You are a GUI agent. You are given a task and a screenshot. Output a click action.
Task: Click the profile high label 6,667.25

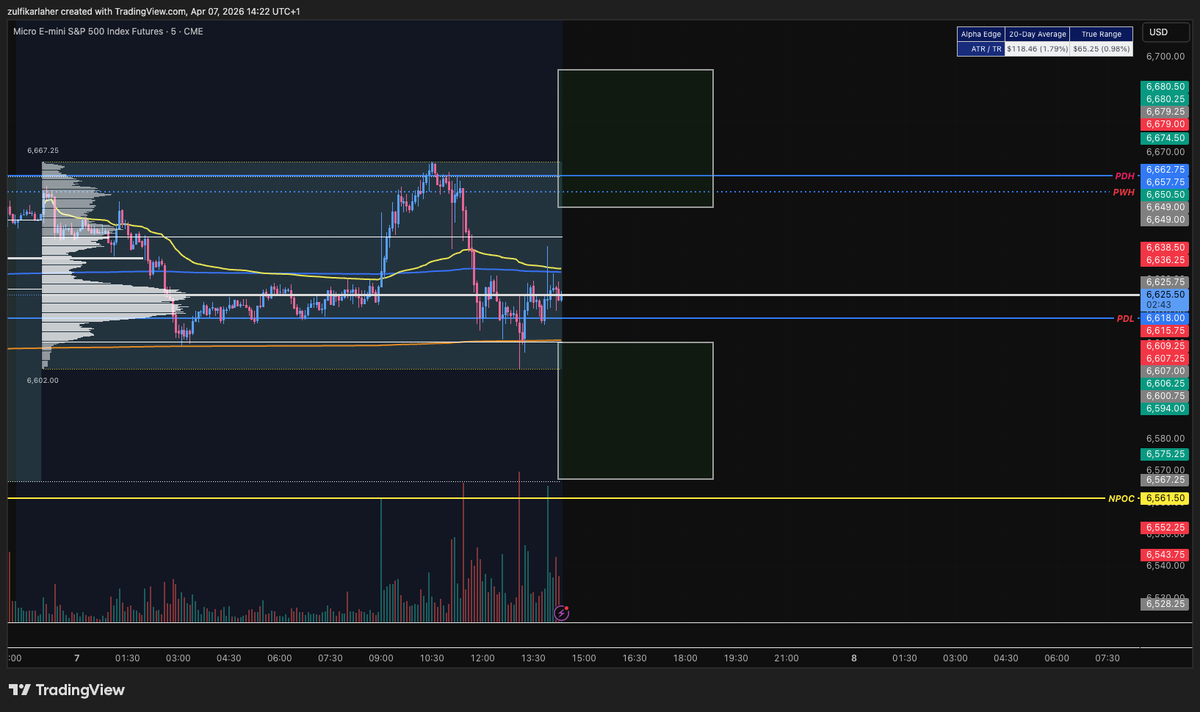[43, 150]
